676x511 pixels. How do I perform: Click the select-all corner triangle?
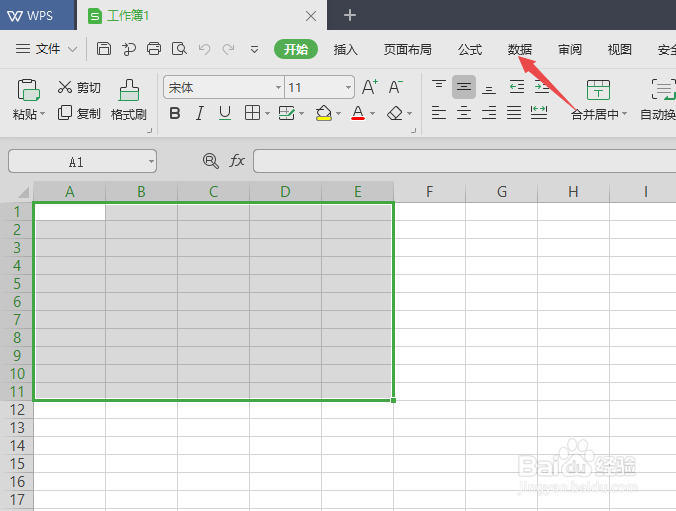[x=22, y=191]
